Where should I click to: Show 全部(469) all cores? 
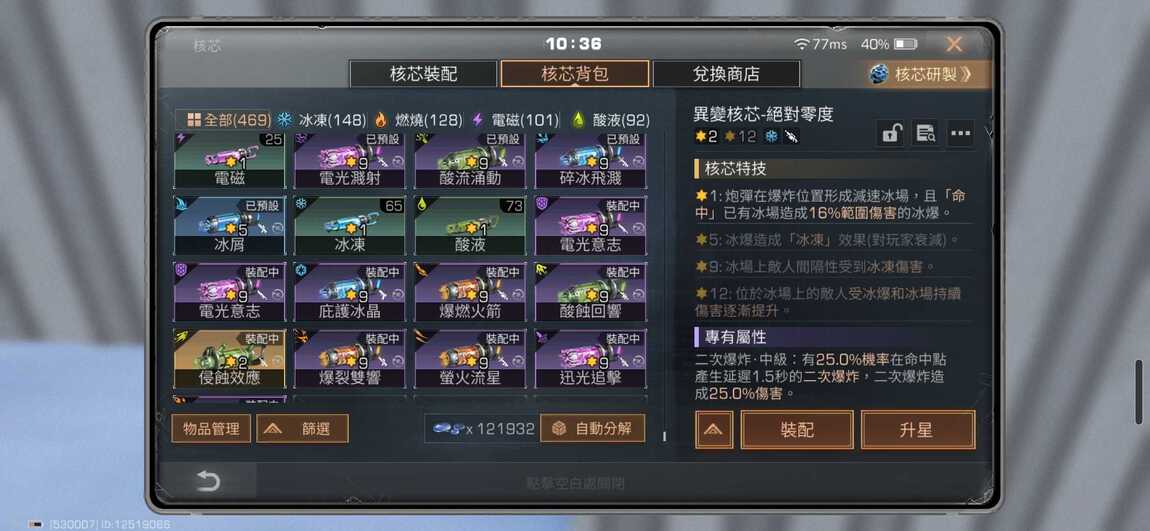coord(224,120)
